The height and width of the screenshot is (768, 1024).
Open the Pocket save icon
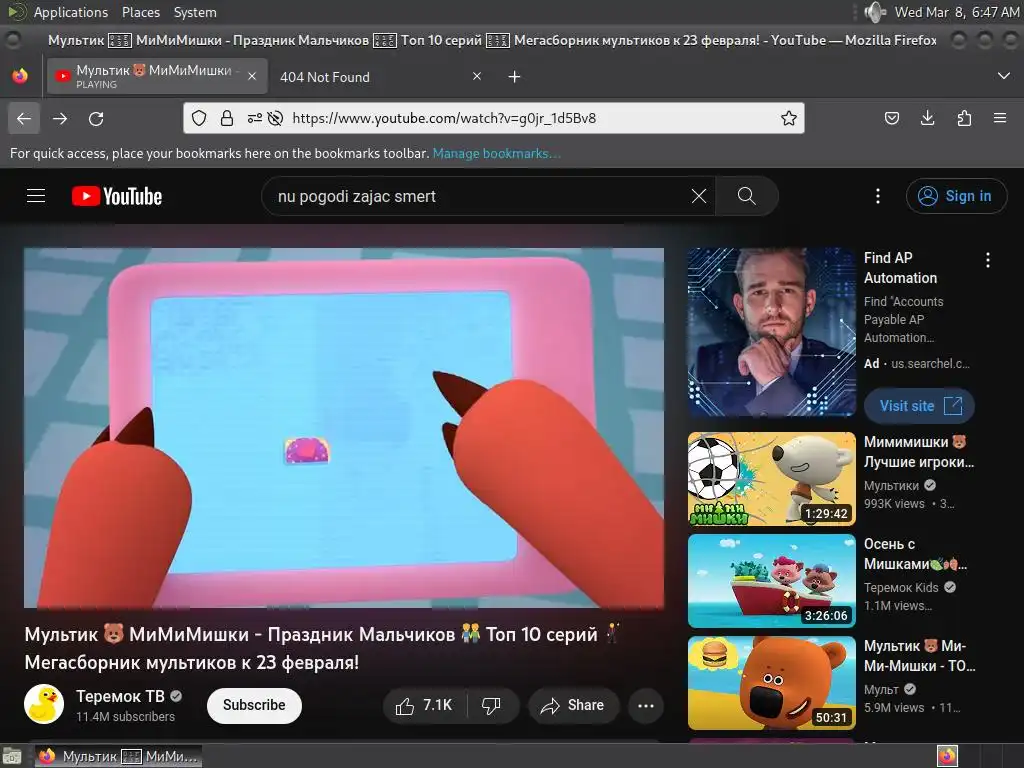pyautogui.click(x=891, y=118)
